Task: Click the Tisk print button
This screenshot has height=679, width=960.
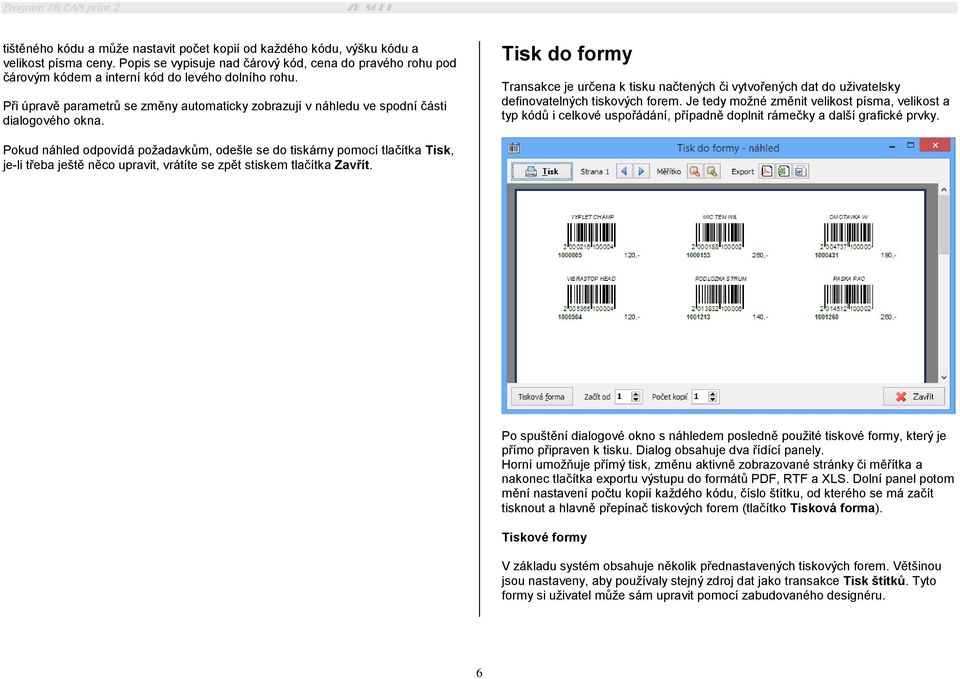Action: (x=542, y=171)
